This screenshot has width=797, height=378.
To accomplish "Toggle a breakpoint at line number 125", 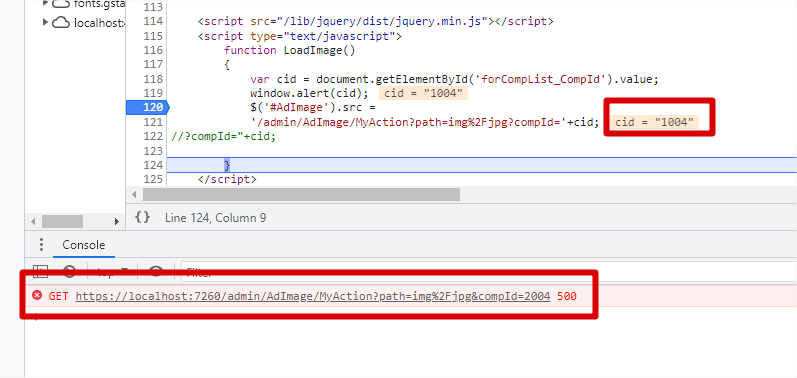I will point(153,179).
